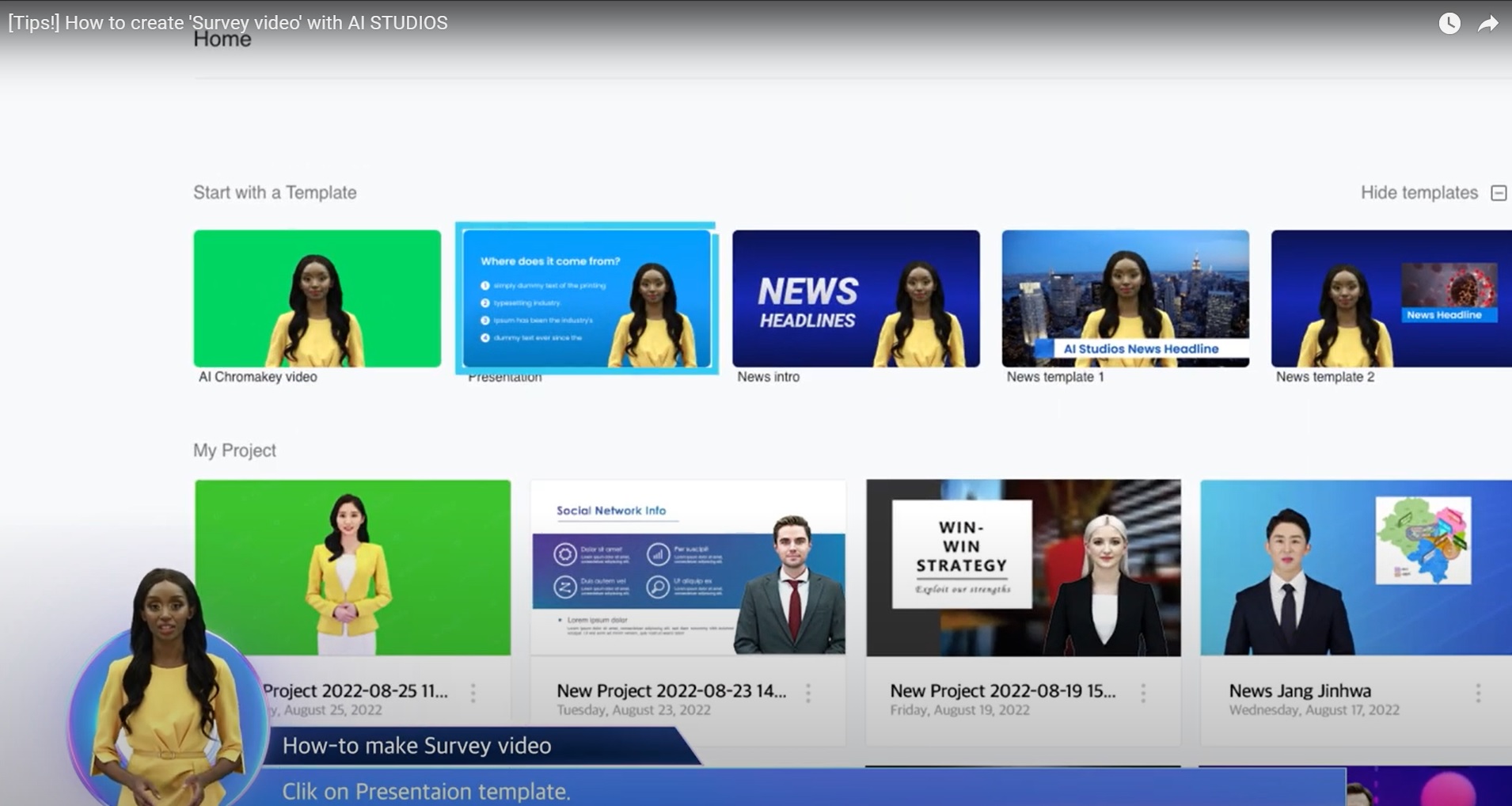Image resolution: width=1512 pixels, height=806 pixels.
Task: Click the 'News intro' label
Action: 768,377
